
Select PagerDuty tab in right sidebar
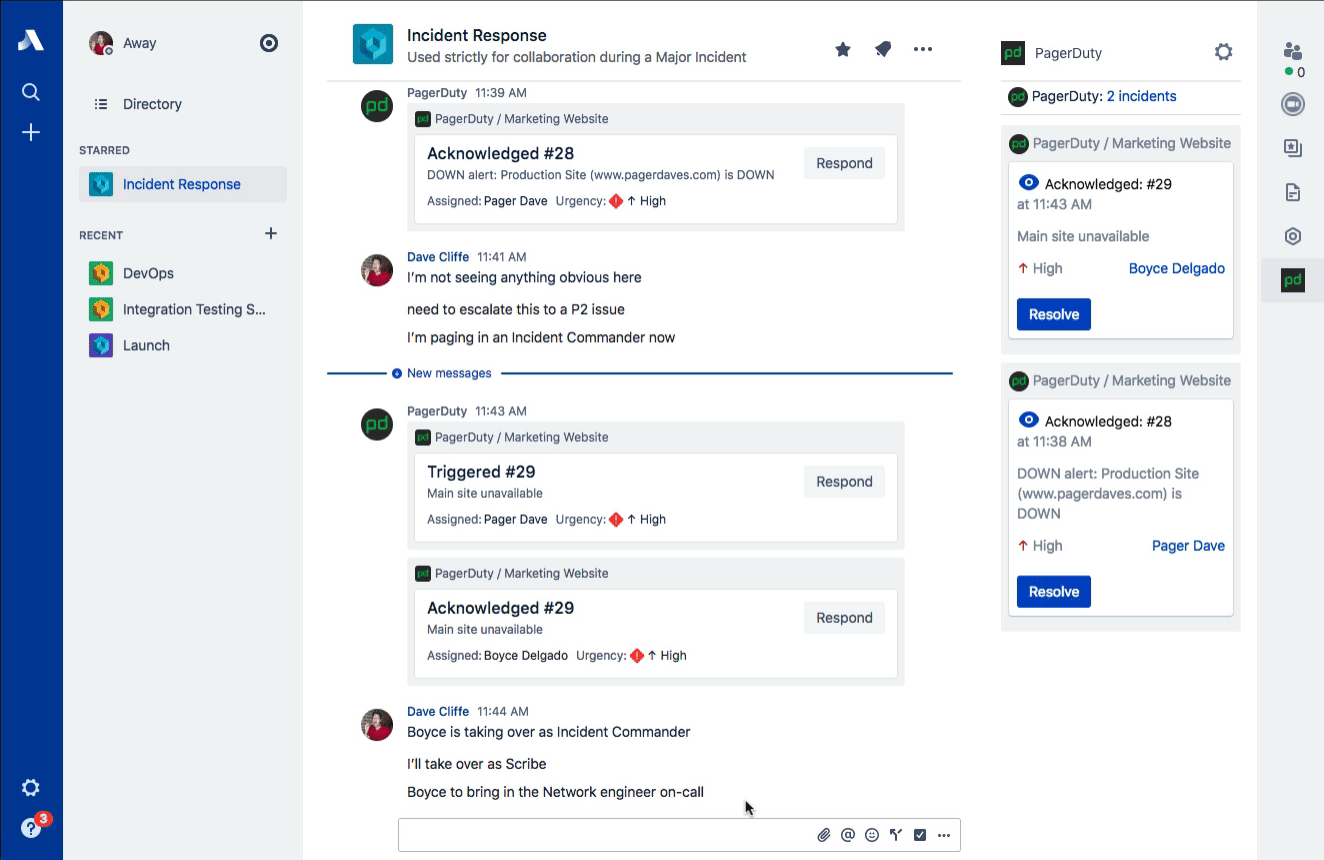1293,280
